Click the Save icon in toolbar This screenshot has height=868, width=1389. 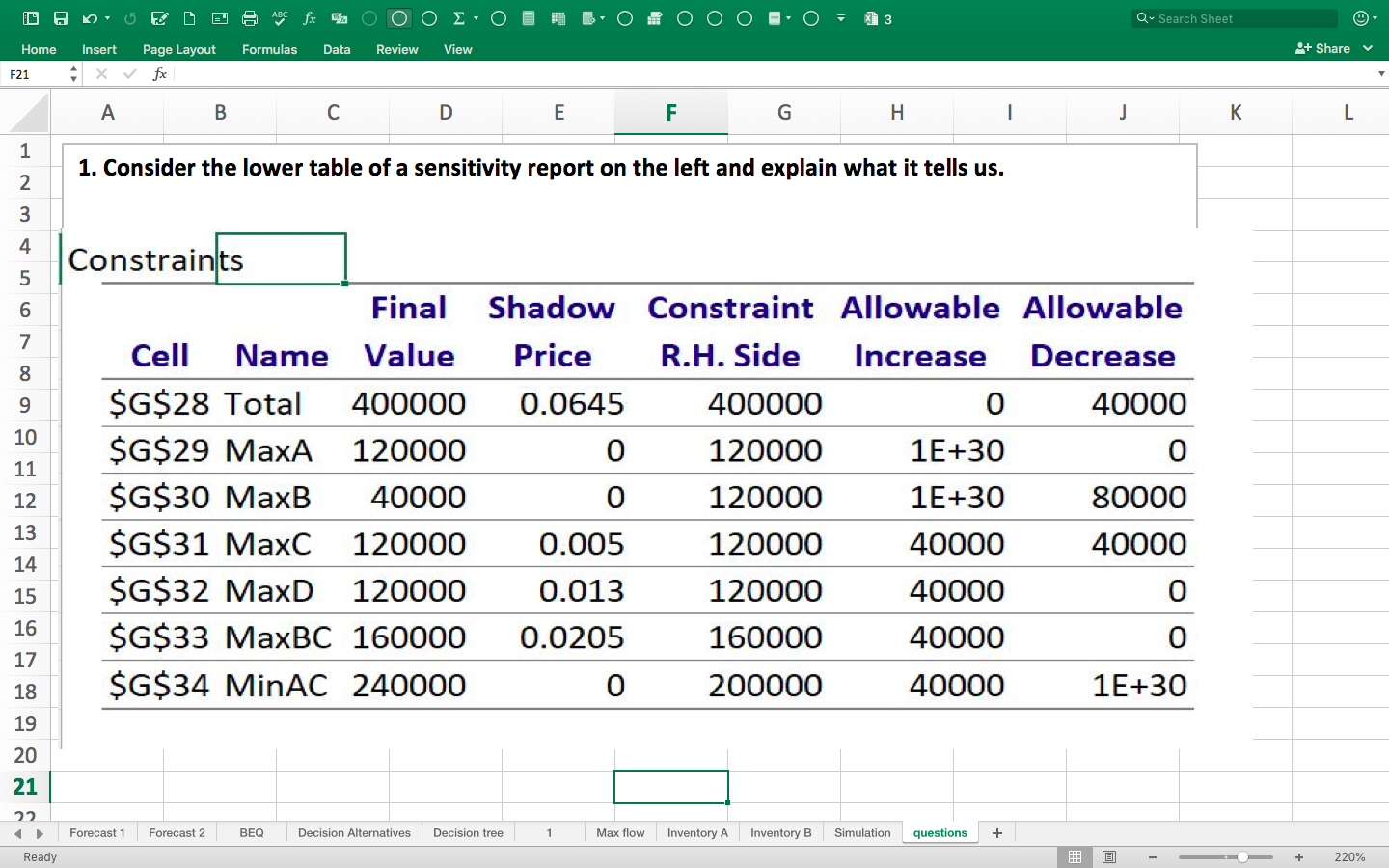pos(61,18)
